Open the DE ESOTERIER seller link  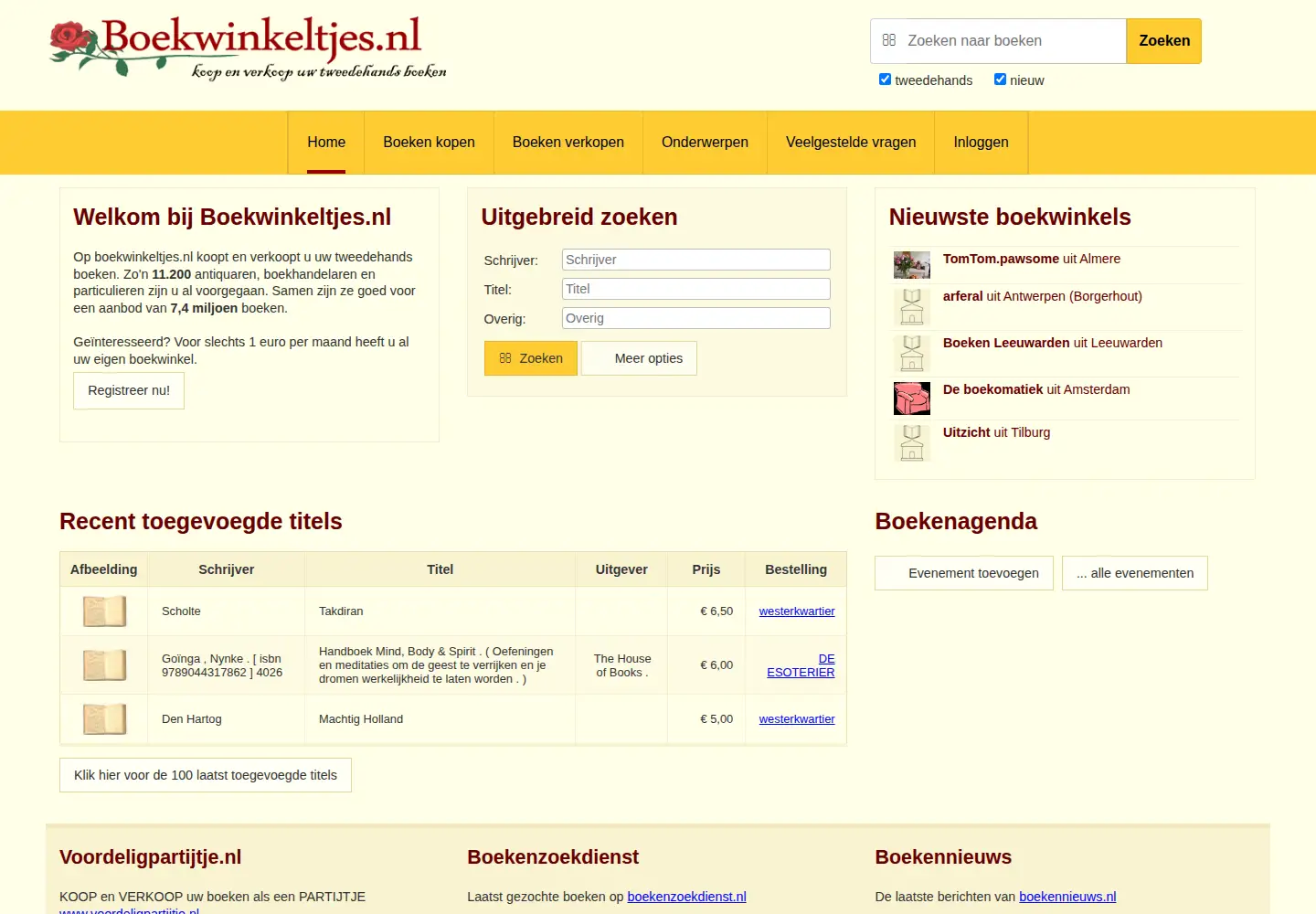coord(801,665)
